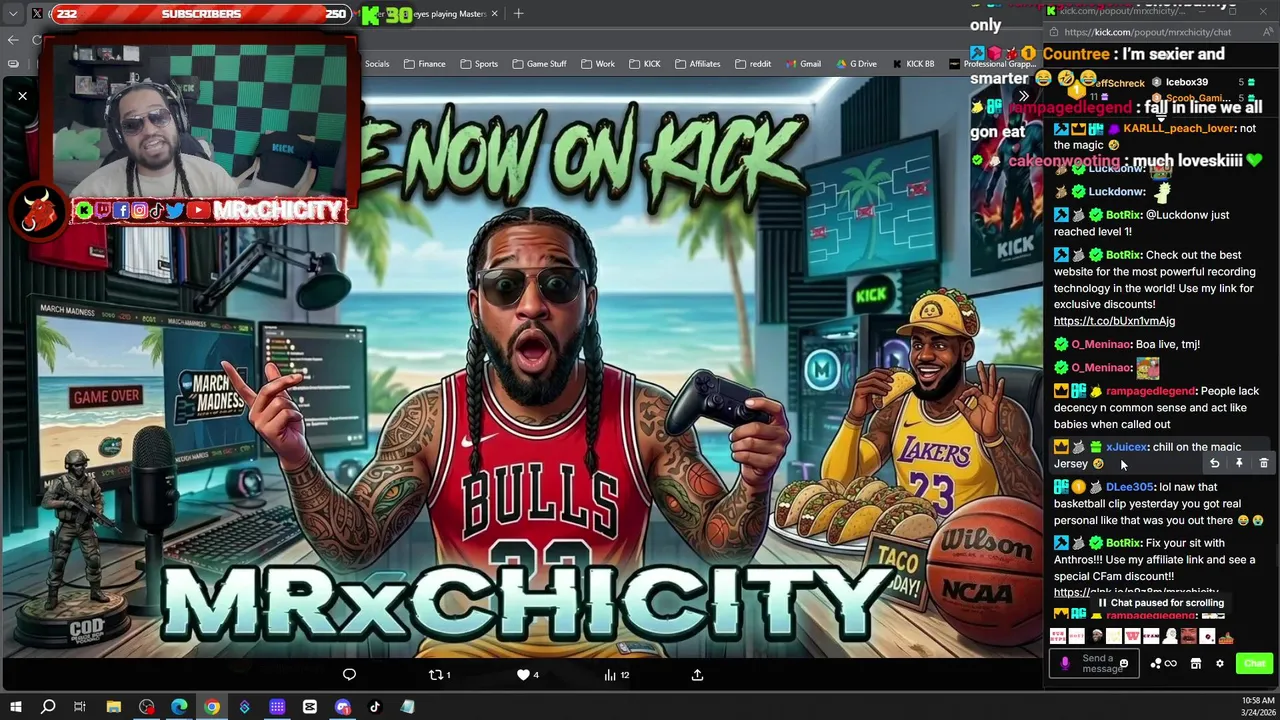Open Microsoft Edge from taskbar
1280x720 pixels.
(x=179, y=707)
